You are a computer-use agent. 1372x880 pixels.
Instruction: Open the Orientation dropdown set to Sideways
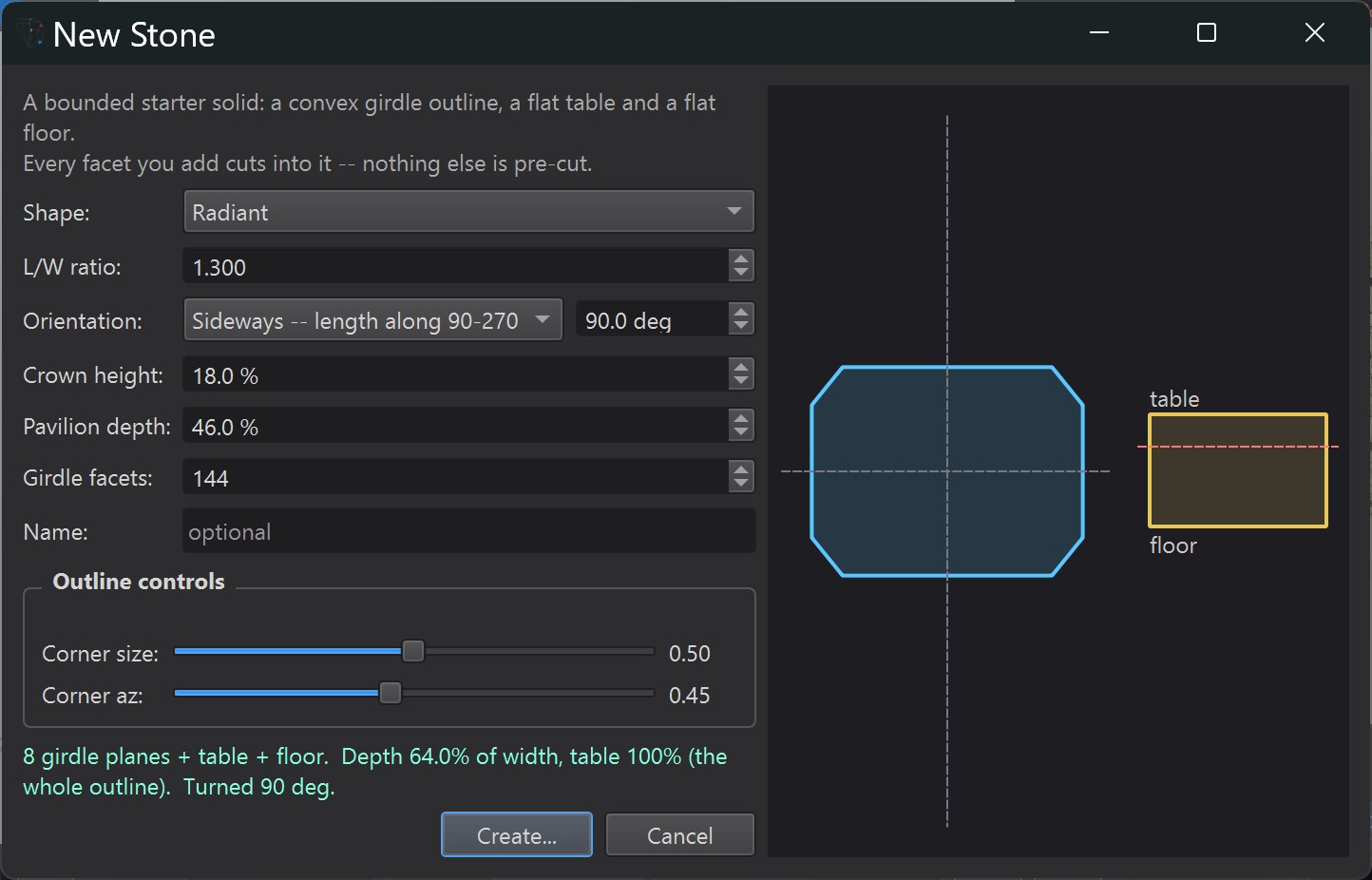point(372,320)
